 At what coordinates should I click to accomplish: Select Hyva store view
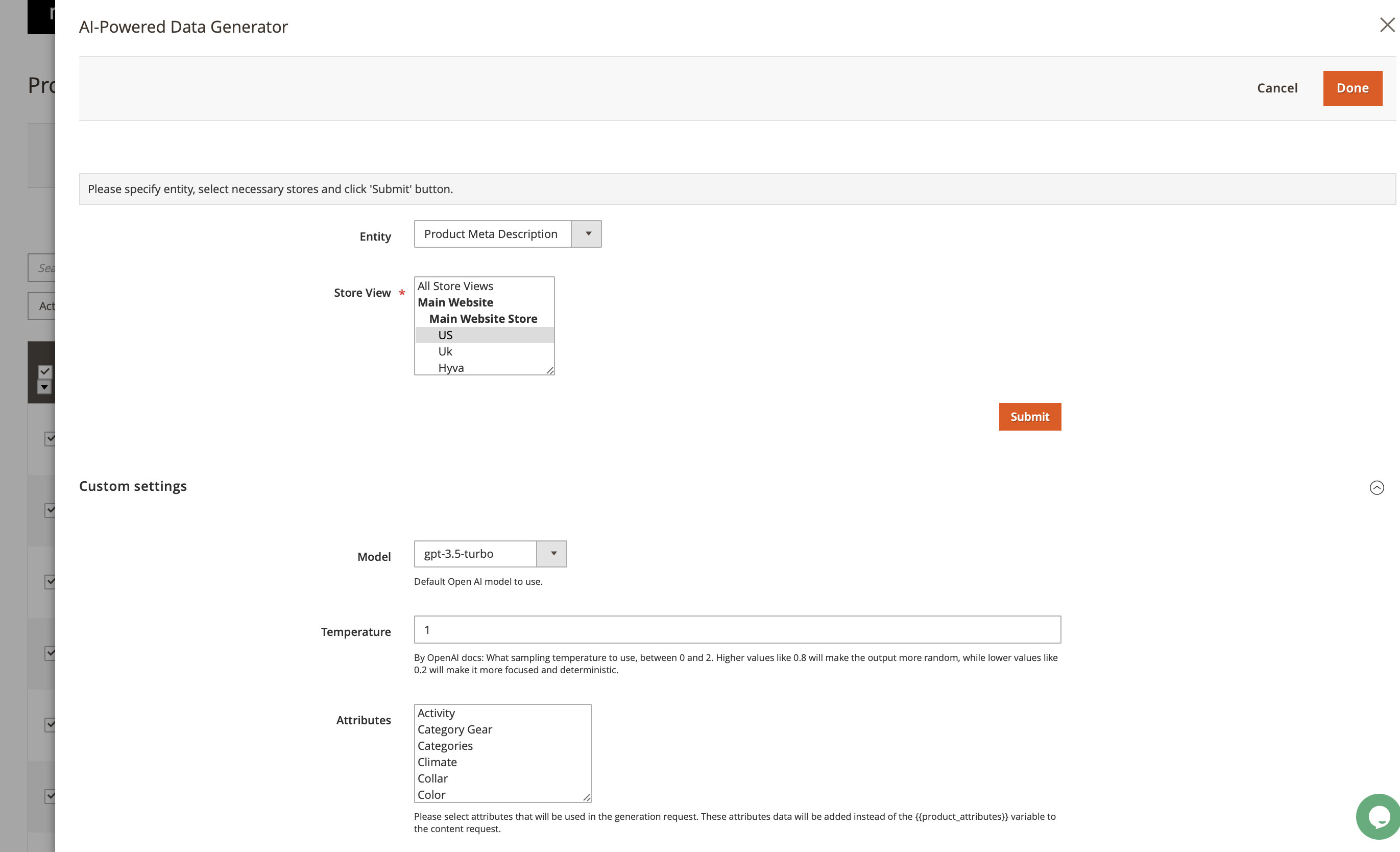pyautogui.click(x=484, y=367)
